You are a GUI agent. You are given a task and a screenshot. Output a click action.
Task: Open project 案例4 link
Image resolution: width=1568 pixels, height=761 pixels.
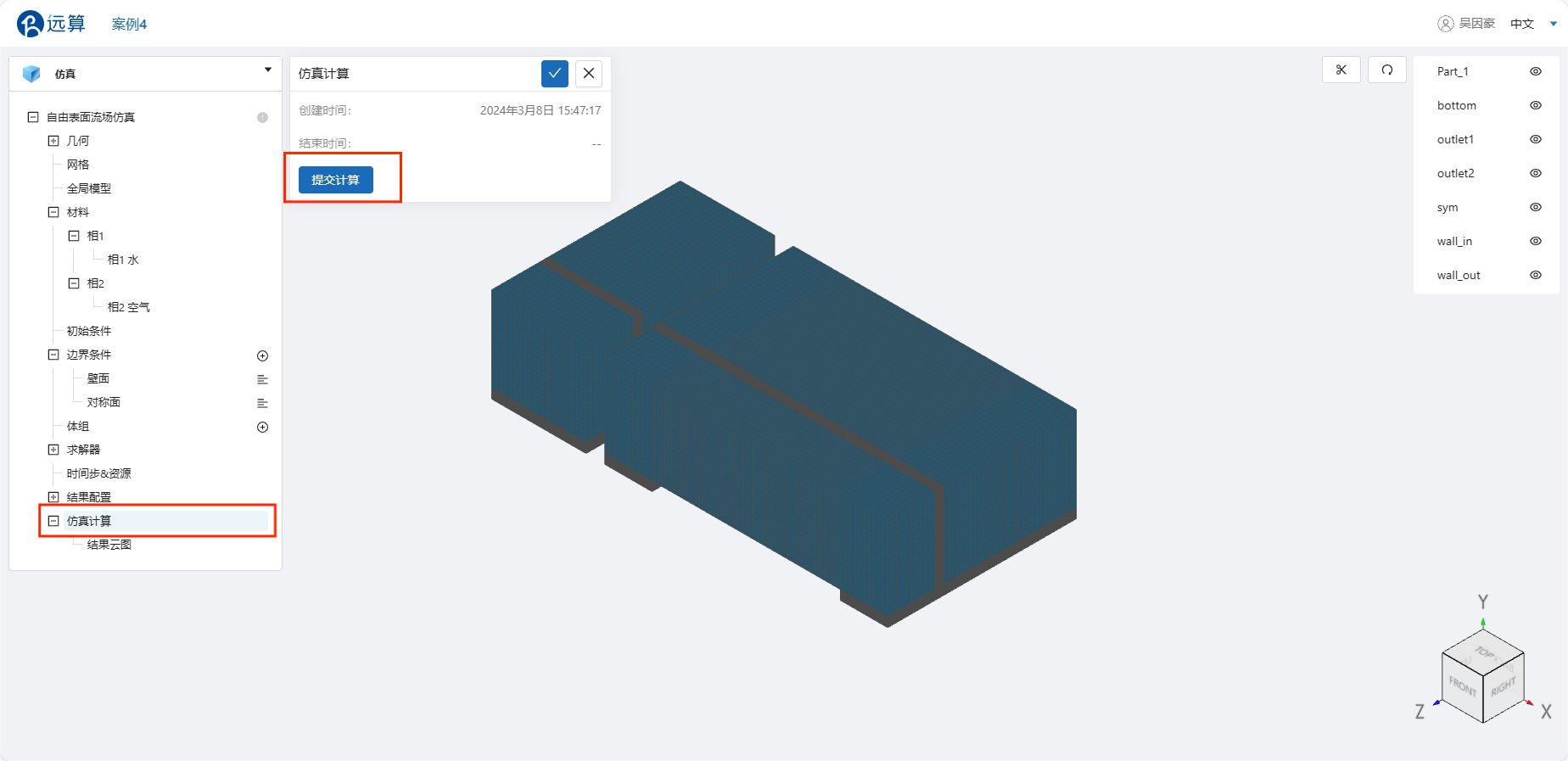tap(129, 25)
